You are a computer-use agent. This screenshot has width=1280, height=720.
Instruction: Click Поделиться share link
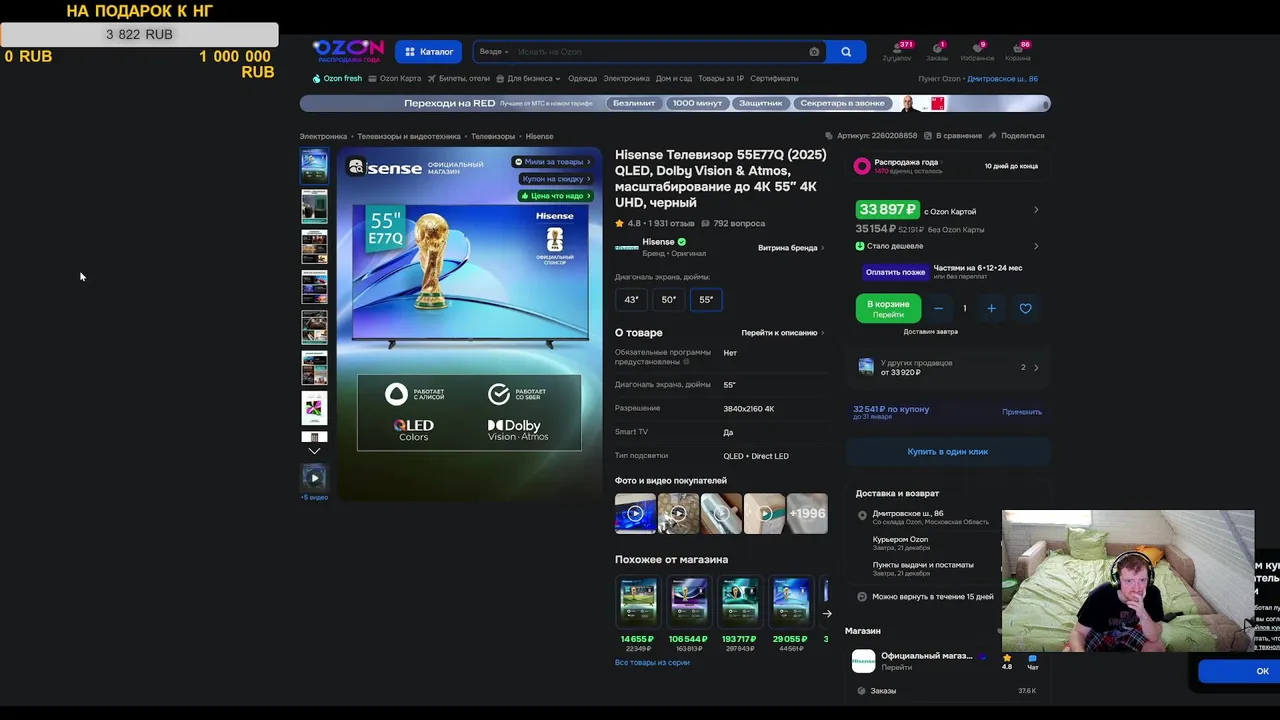1016,136
